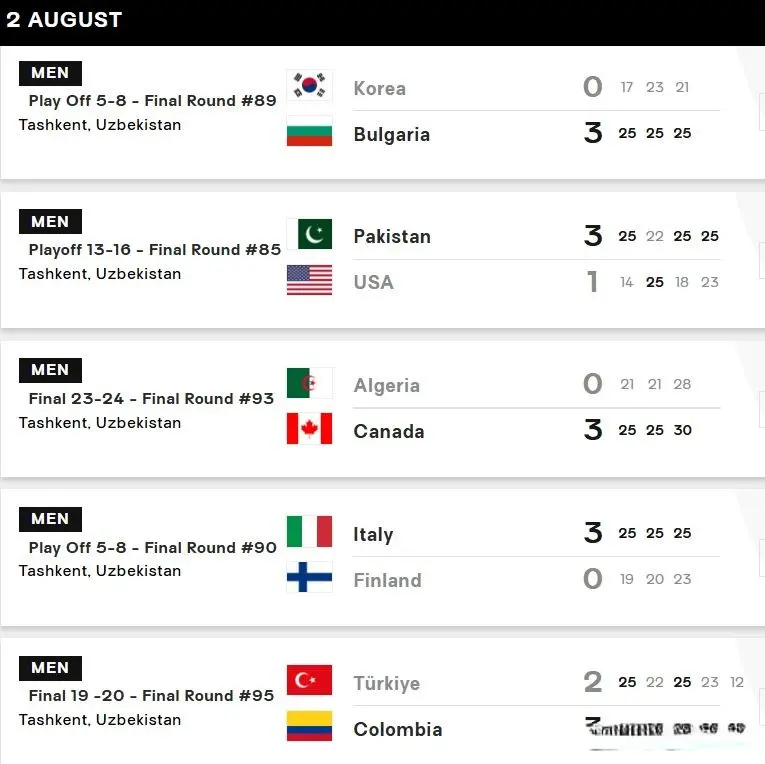
Task: Select the Italy team name
Action: [x=373, y=534]
